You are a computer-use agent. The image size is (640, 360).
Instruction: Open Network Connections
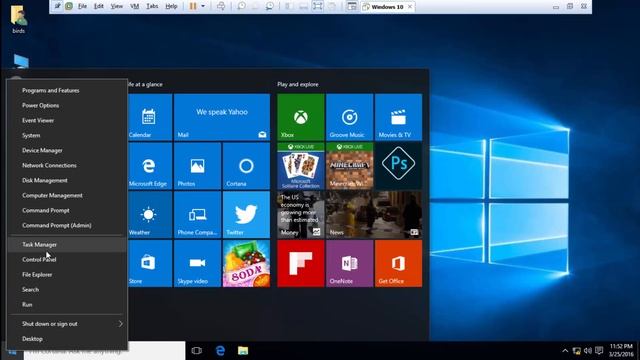pyautogui.click(x=67, y=165)
